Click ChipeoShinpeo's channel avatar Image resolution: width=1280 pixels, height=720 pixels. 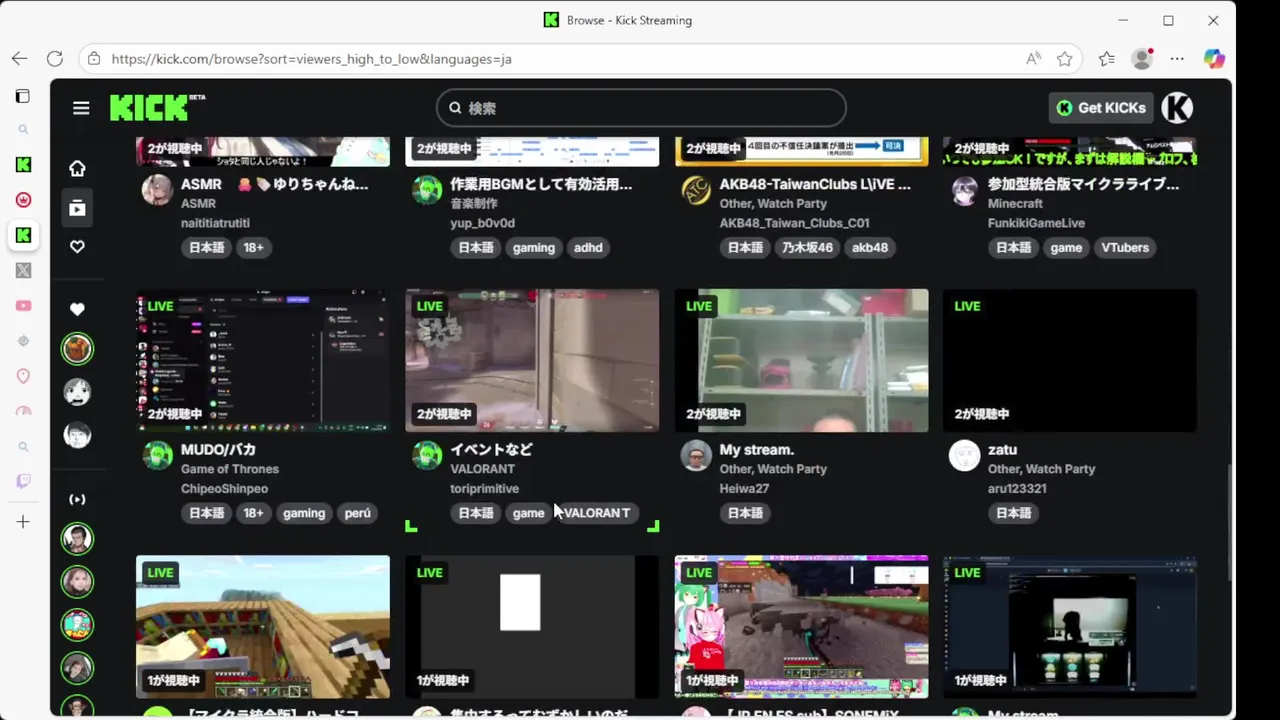coord(157,456)
